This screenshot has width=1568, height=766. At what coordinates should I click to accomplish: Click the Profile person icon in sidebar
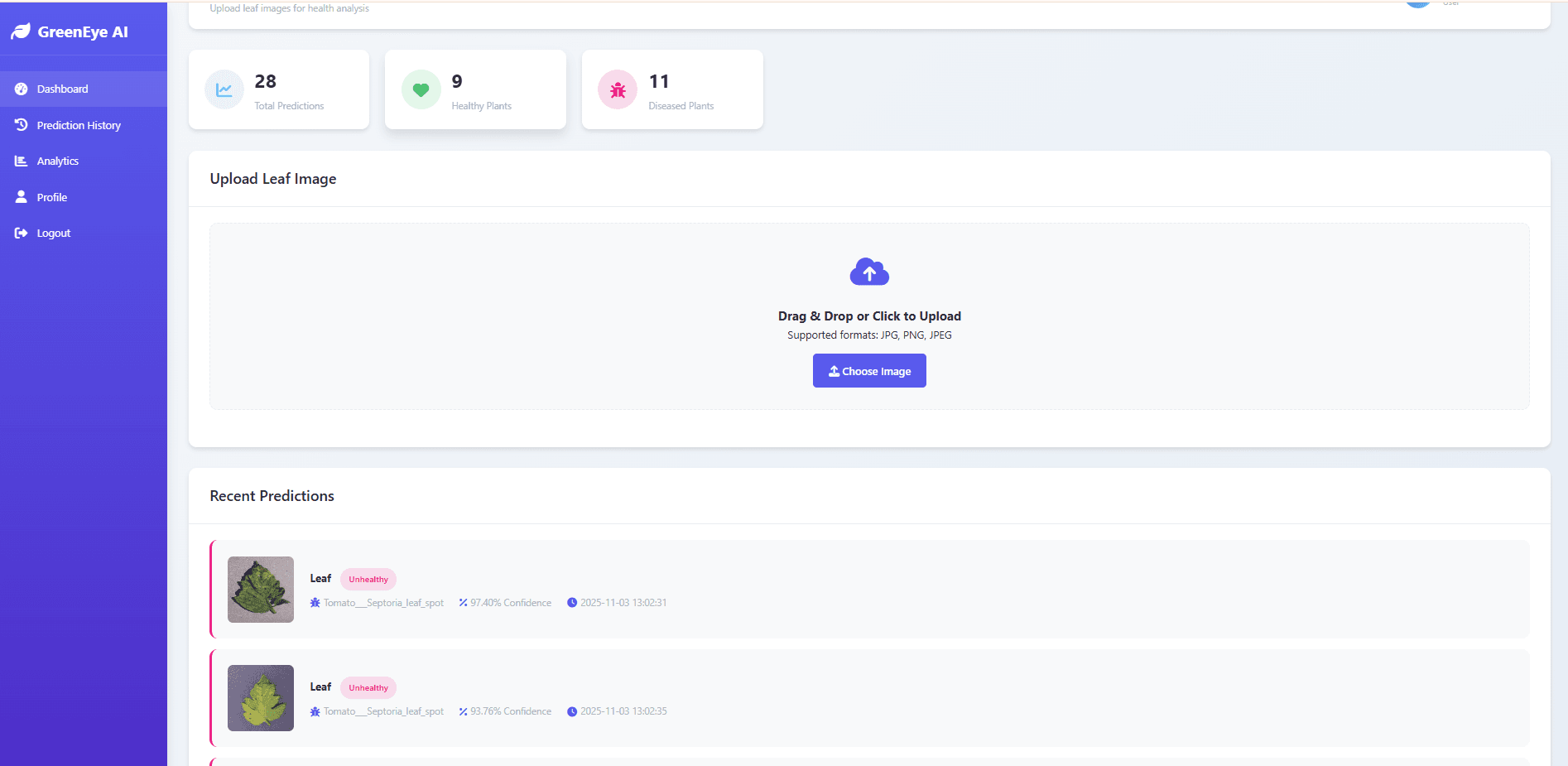pyautogui.click(x=22, y=197)
